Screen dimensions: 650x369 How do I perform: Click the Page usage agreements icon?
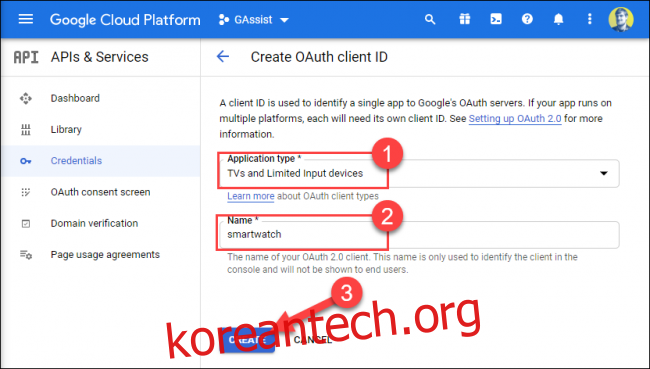[x=26, y=255]
